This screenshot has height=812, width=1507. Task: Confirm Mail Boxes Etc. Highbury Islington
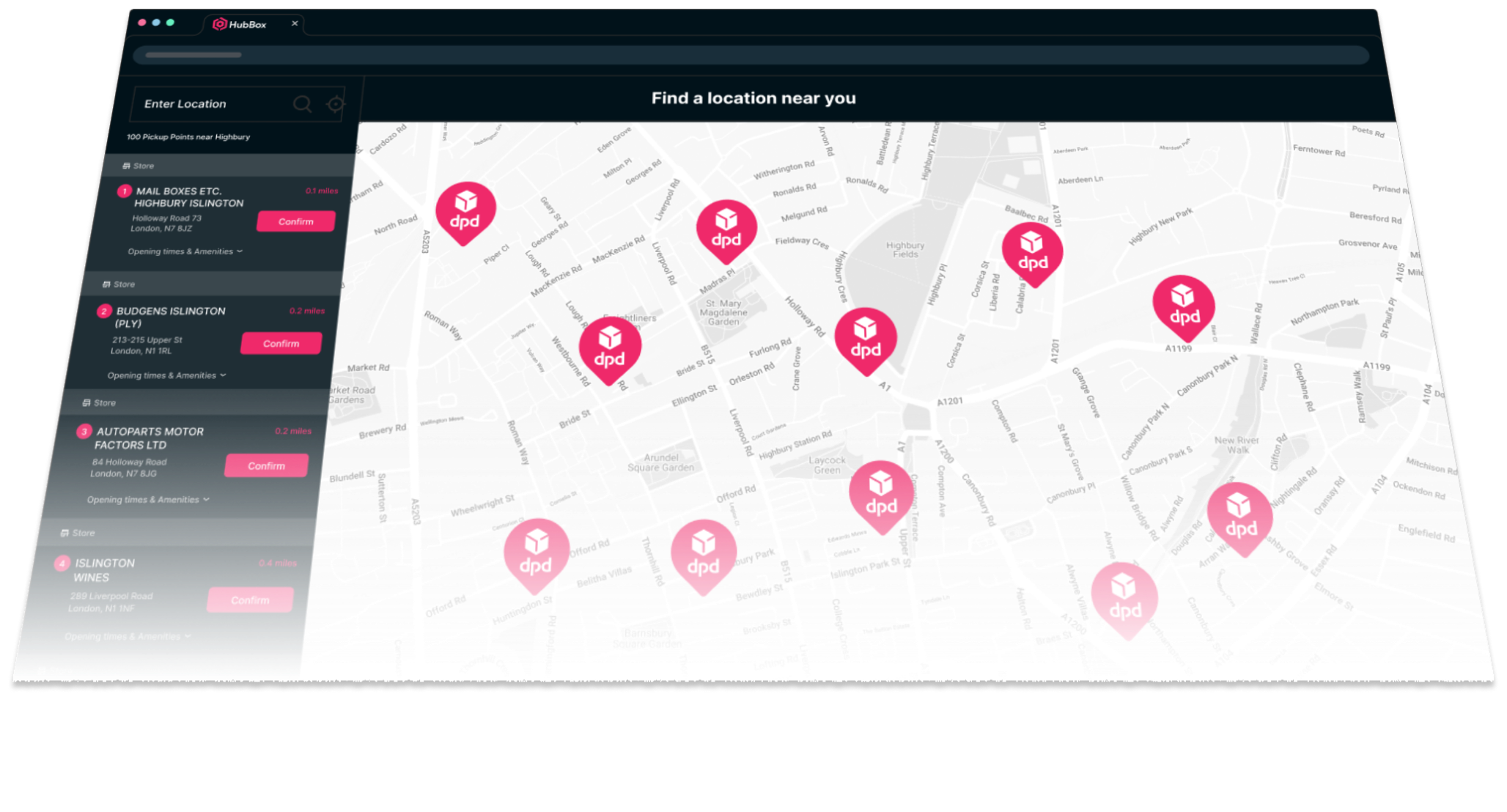(295, 221)
